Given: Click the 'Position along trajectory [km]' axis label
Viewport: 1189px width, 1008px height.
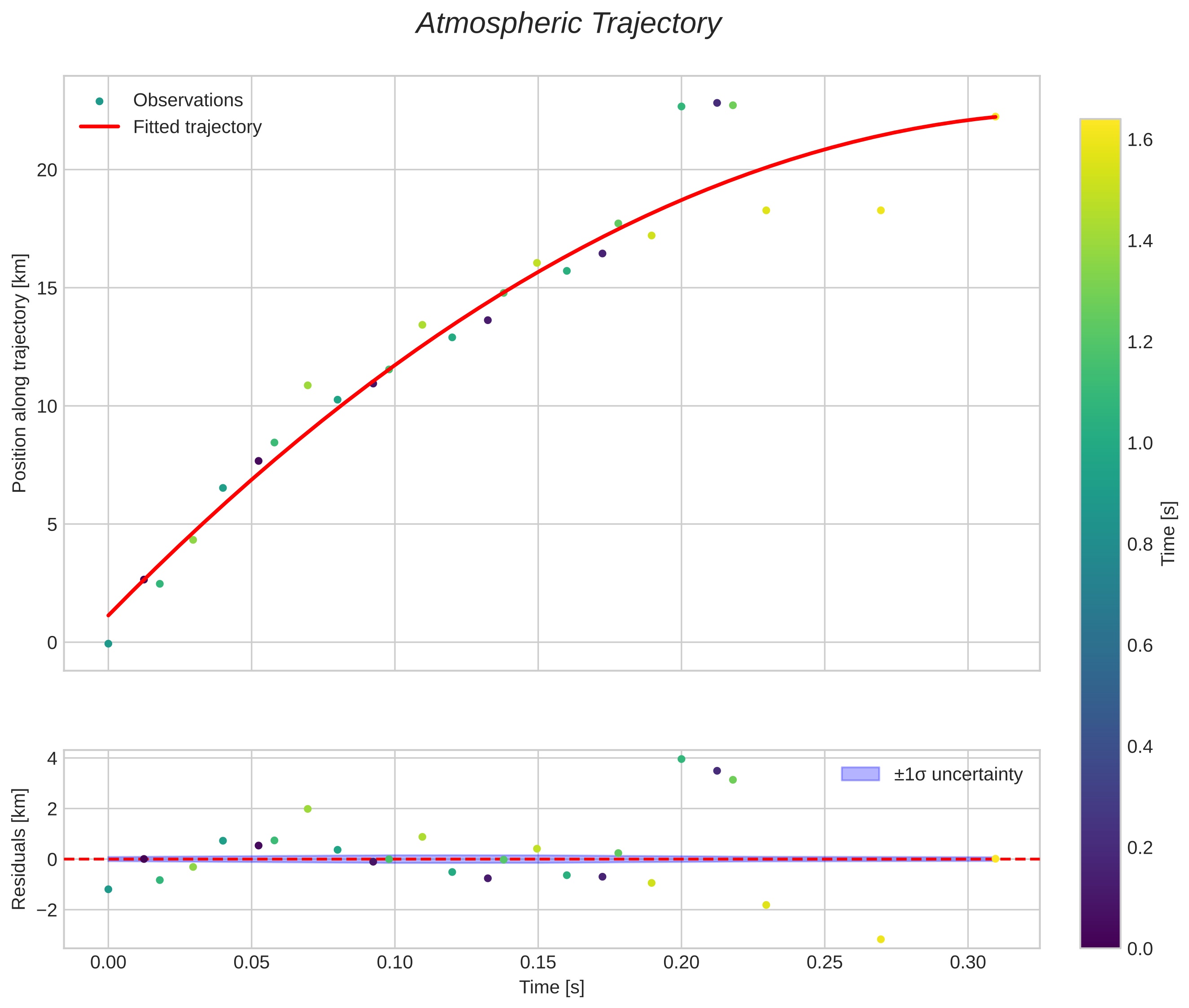Looking at the screenshot, I should tap(19, 373).
